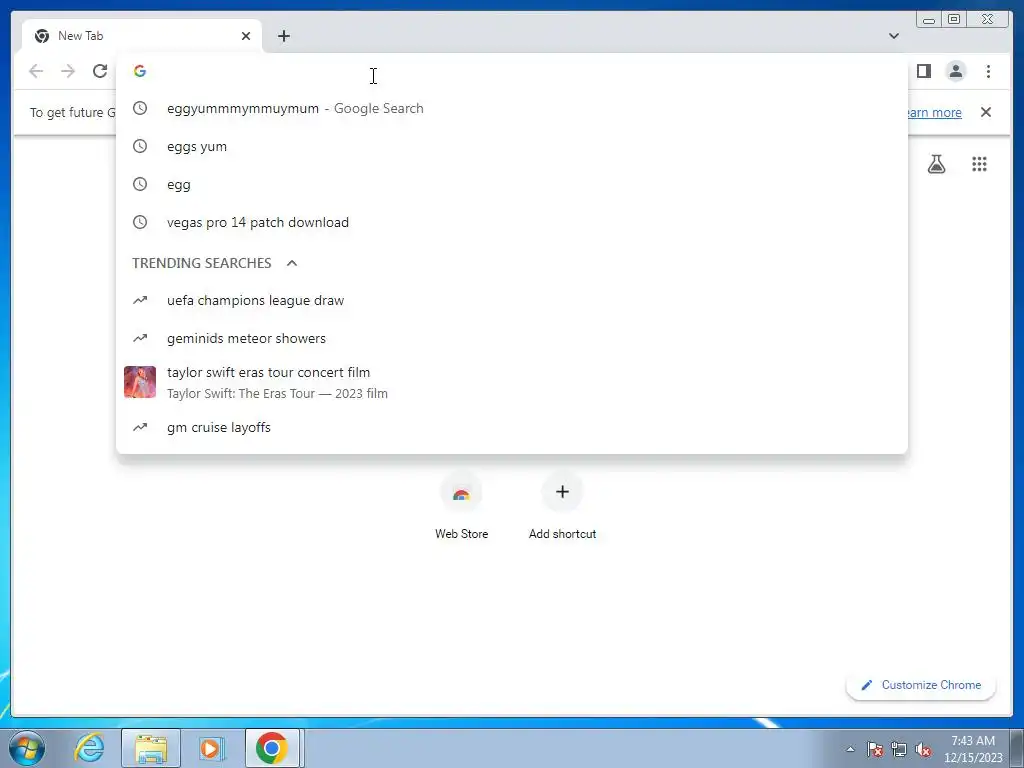The height and width of the screenshot is (768, 1024).
Task: Click the browser back arrow
Action: pos(36,71)
